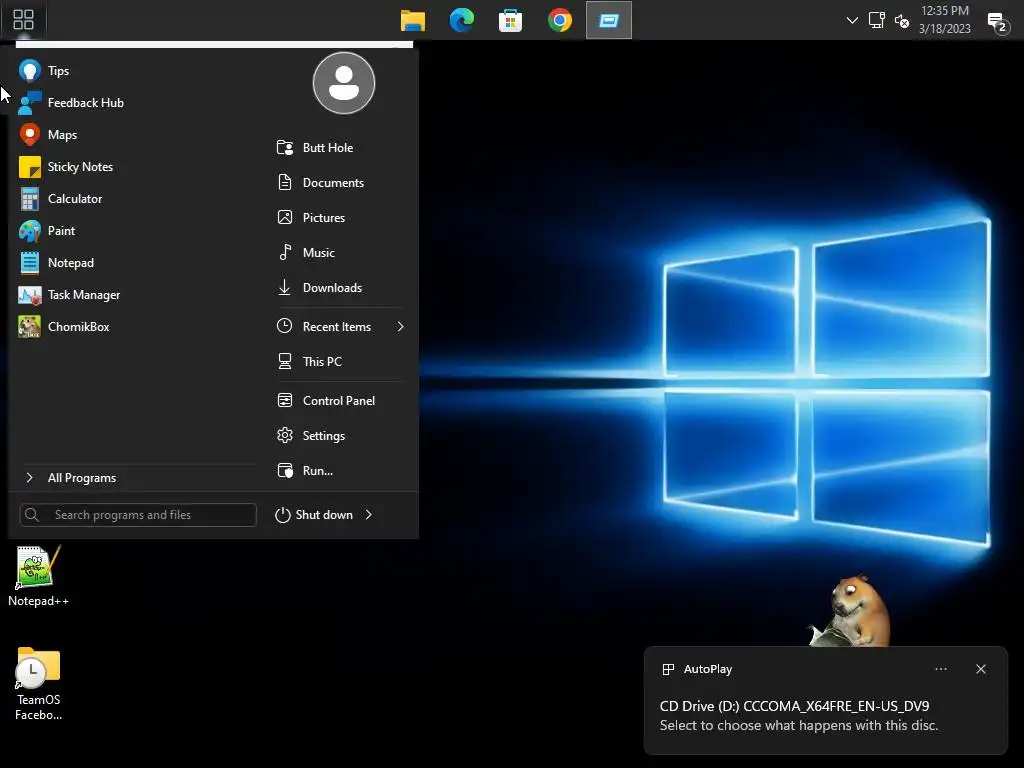This screenshot has height=768, width=1024.
Task: Launch Microsoft Edge from taskbar
Action: pos(462,20)
